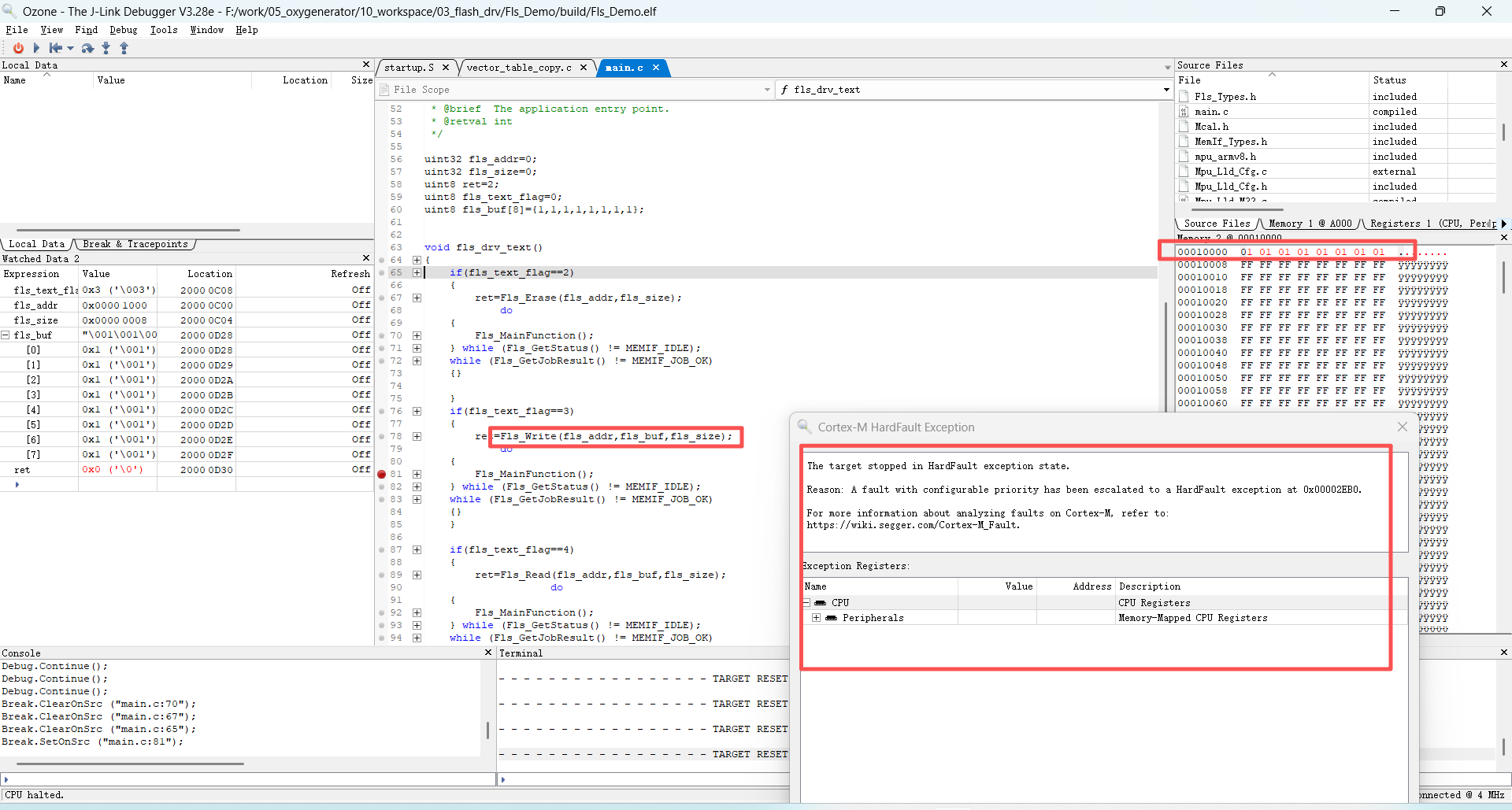This screenshot has height=810, width=1512.
Task: Click the Step Over toolbar icon
Action: [87, 48]
